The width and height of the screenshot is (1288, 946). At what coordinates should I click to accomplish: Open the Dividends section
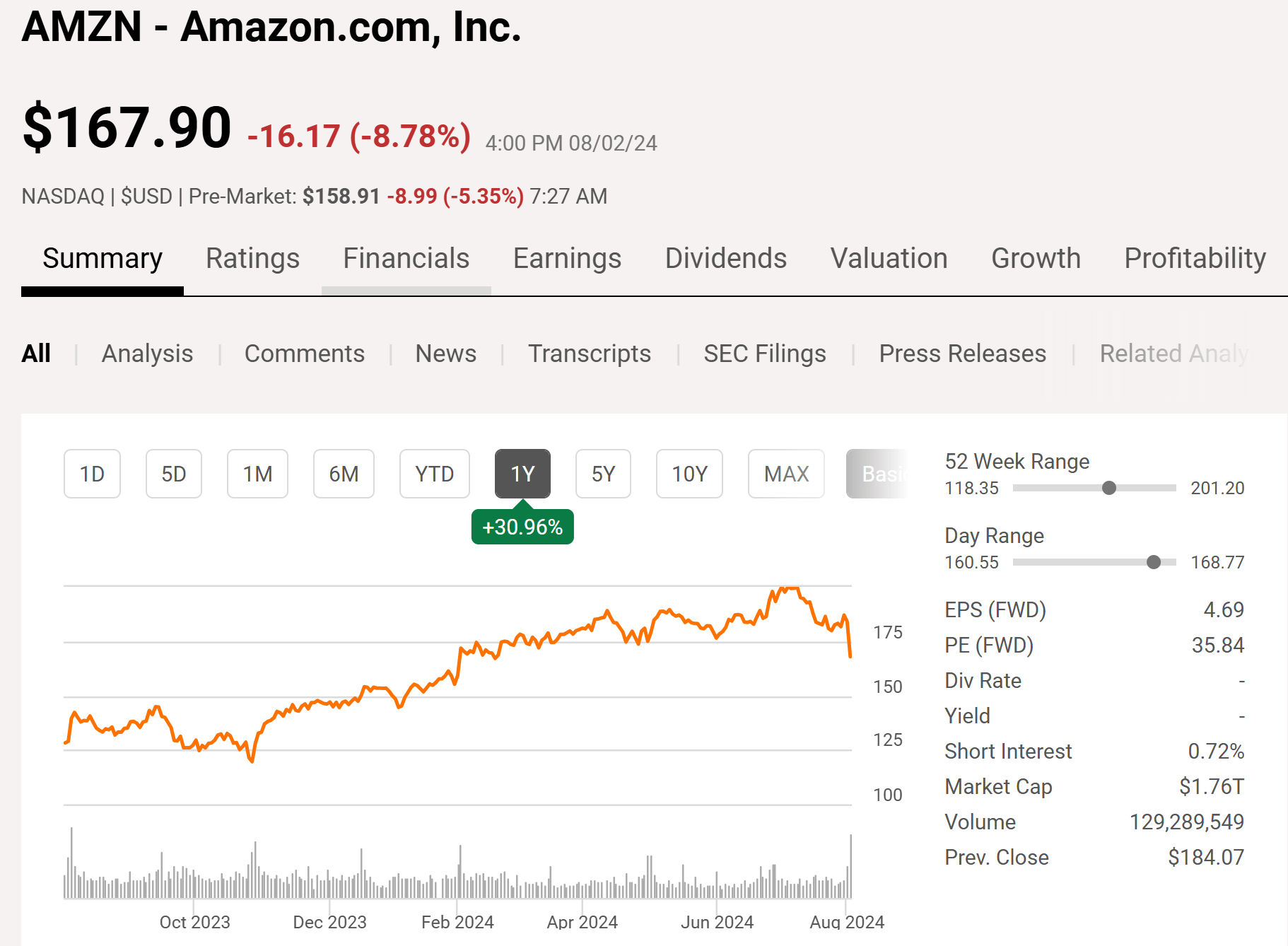tap(725, 259)
